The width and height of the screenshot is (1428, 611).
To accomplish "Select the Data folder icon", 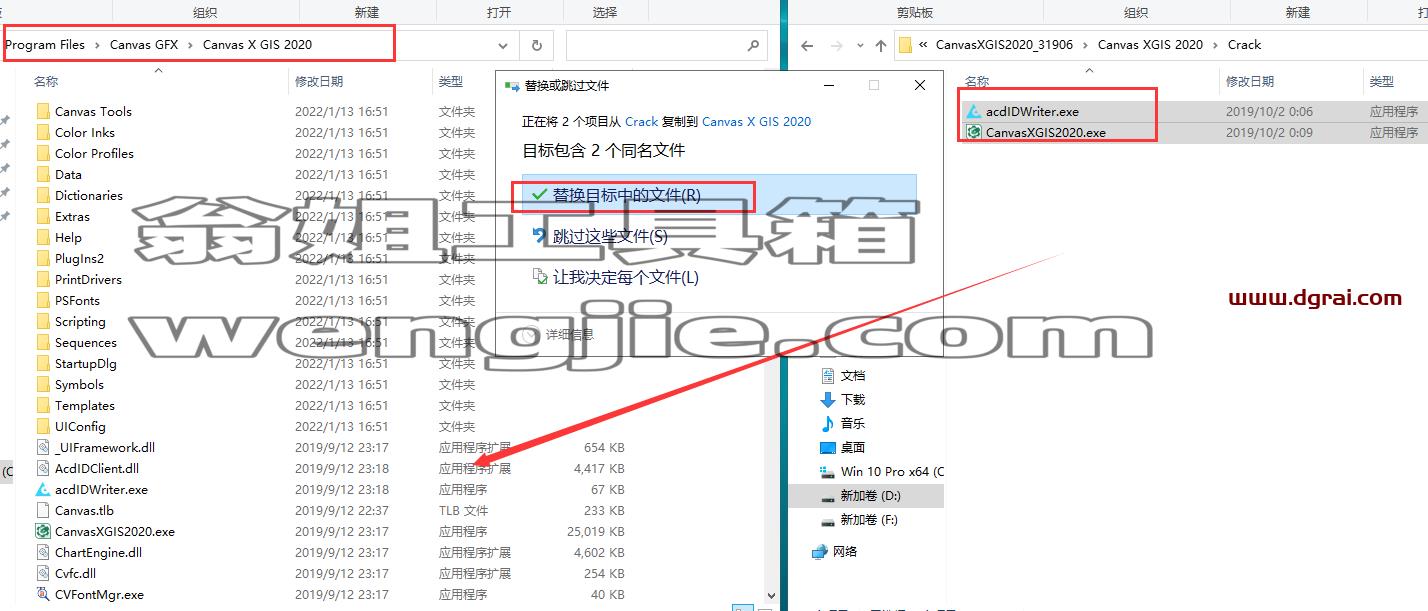I will [43, 174].
